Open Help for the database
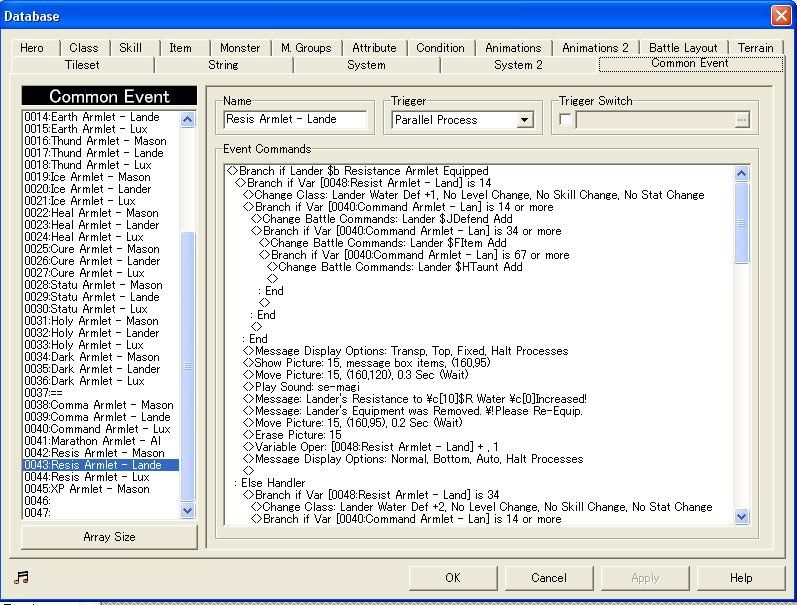The width and height of the screenshot is (797, 605). pyautogui.click(x=741, y=578)
